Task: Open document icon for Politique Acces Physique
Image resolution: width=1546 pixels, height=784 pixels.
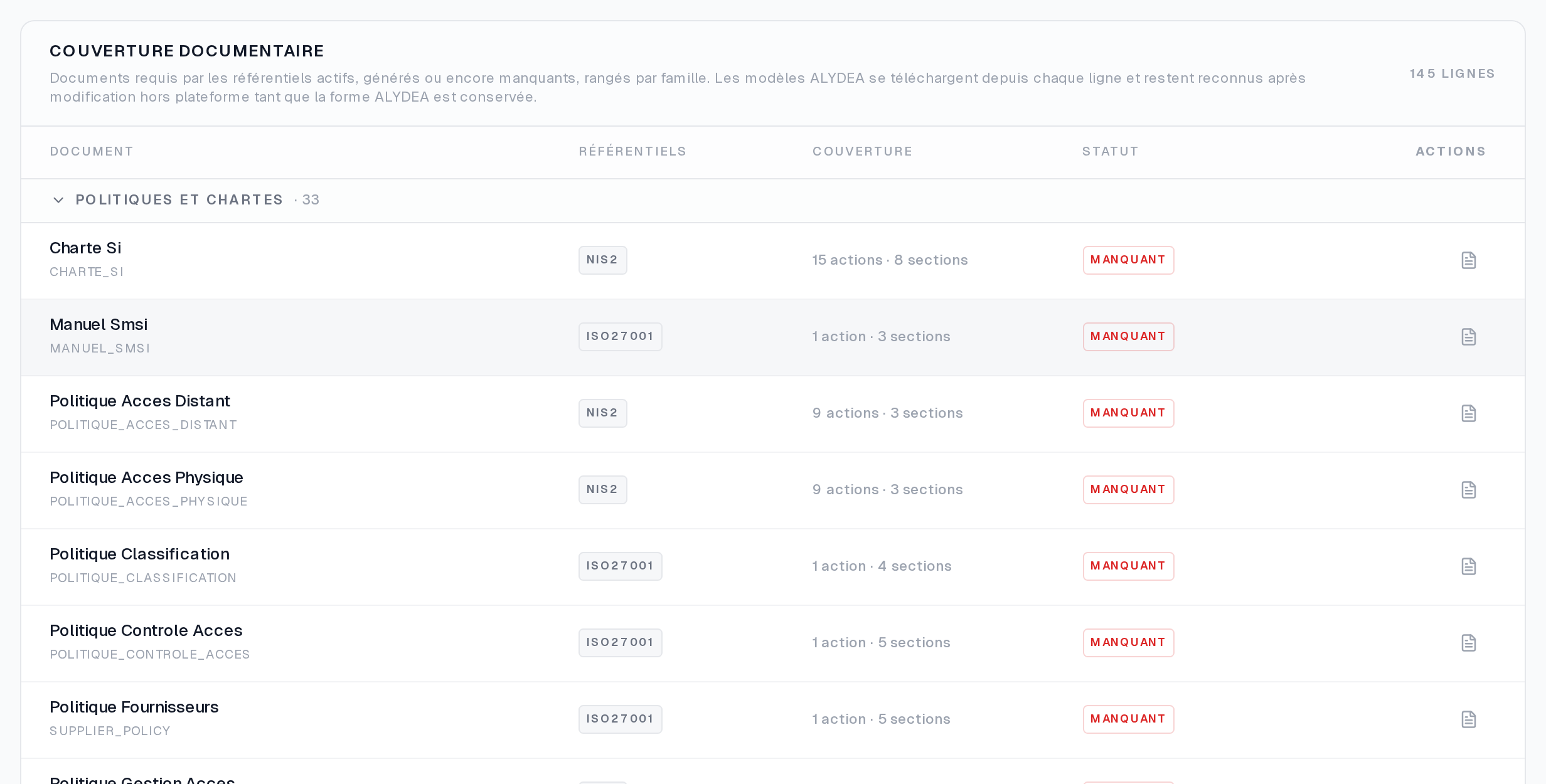Action: [x=1468, y=490]
